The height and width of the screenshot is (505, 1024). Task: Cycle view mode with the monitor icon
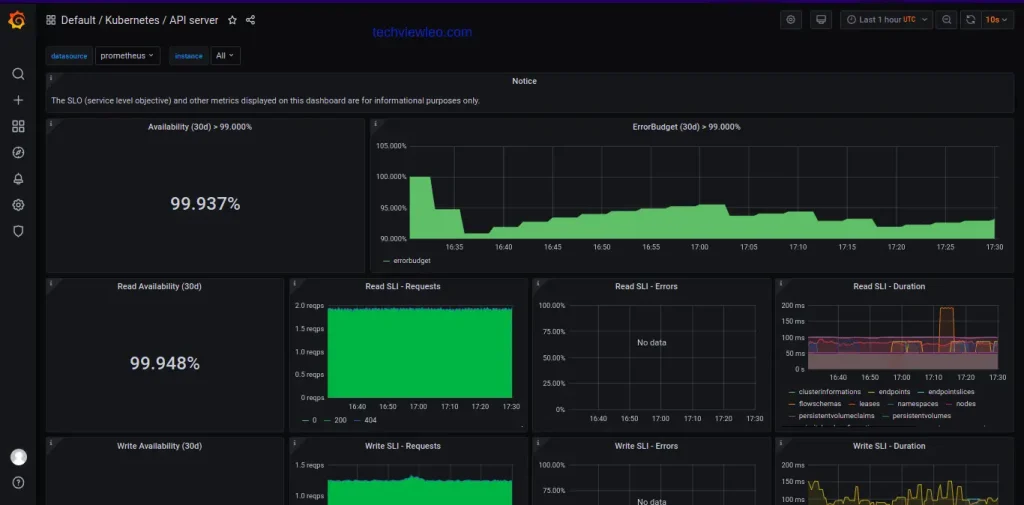point(821,20)
